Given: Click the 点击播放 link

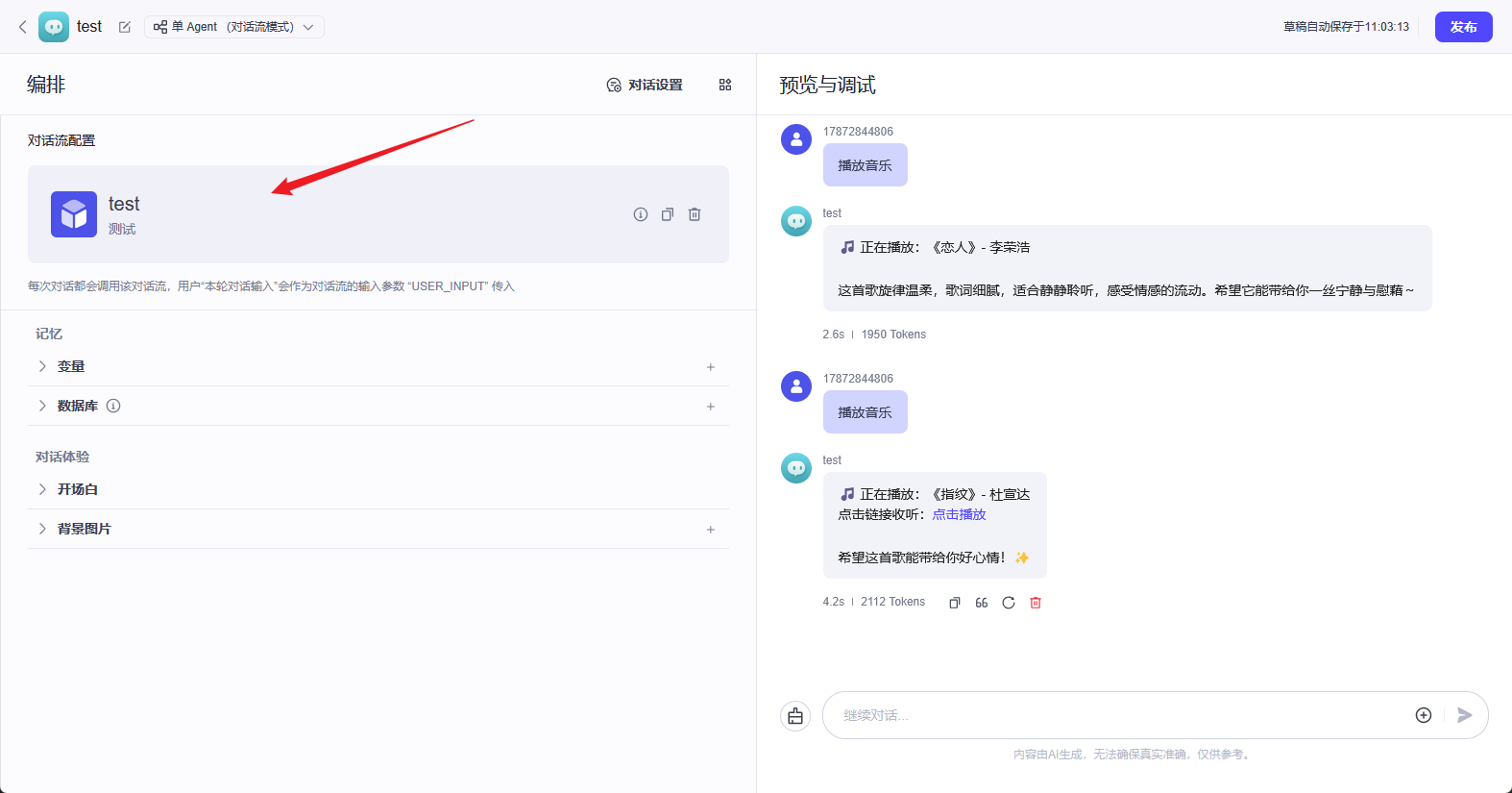Looking at the screenshot, I should point(959,514).
